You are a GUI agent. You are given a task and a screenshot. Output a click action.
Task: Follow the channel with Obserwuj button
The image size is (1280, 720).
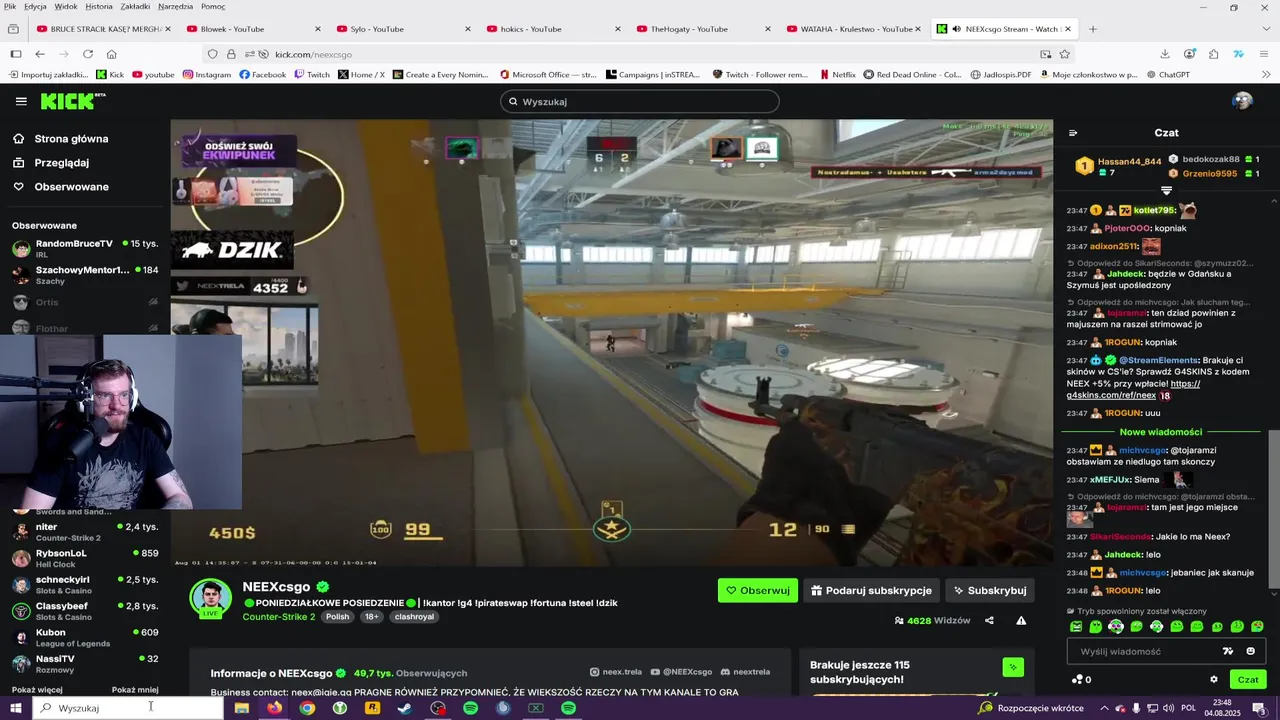[758, 590]
